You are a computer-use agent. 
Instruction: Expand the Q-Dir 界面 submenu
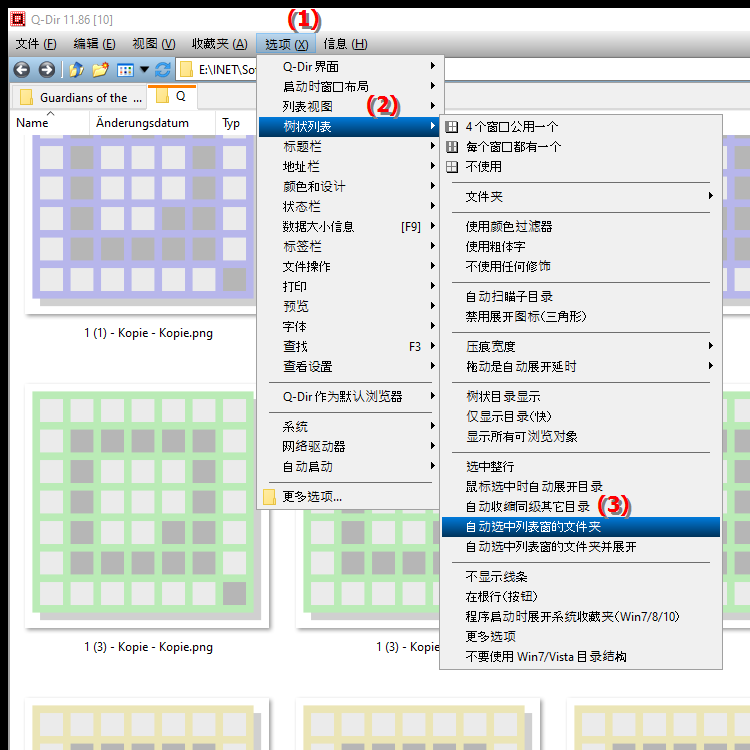(350, 66)
